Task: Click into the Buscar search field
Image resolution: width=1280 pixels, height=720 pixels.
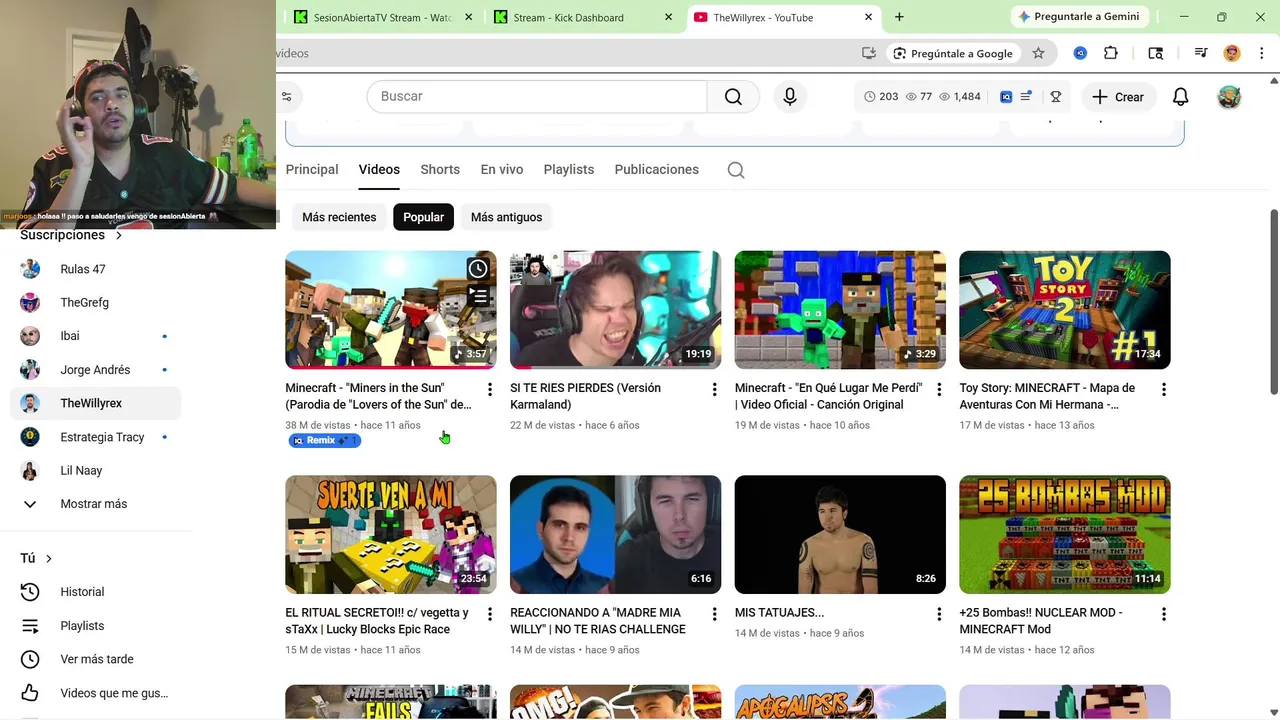Action: [537, 97]
